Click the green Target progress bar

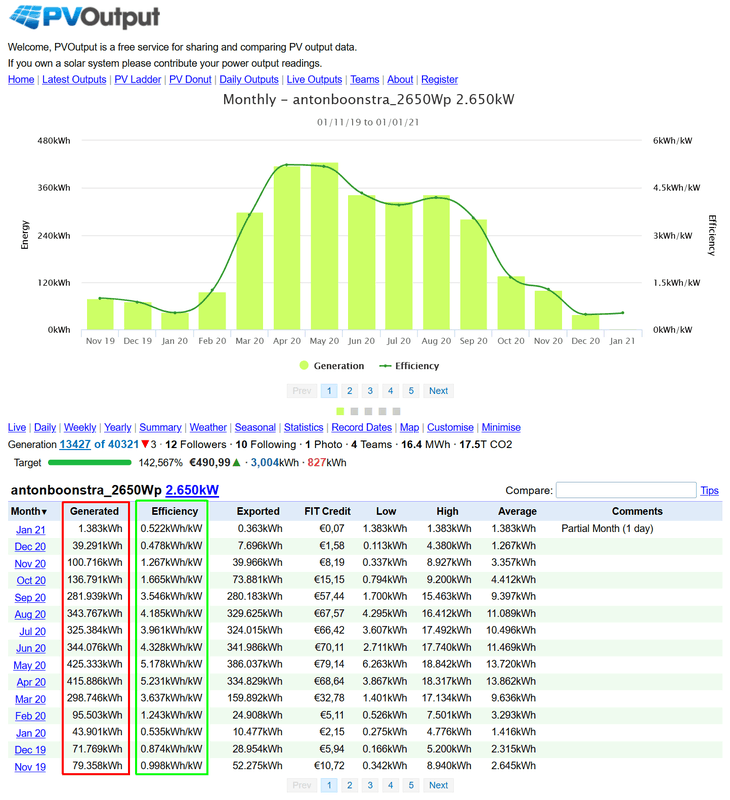(x=90, y=463)
